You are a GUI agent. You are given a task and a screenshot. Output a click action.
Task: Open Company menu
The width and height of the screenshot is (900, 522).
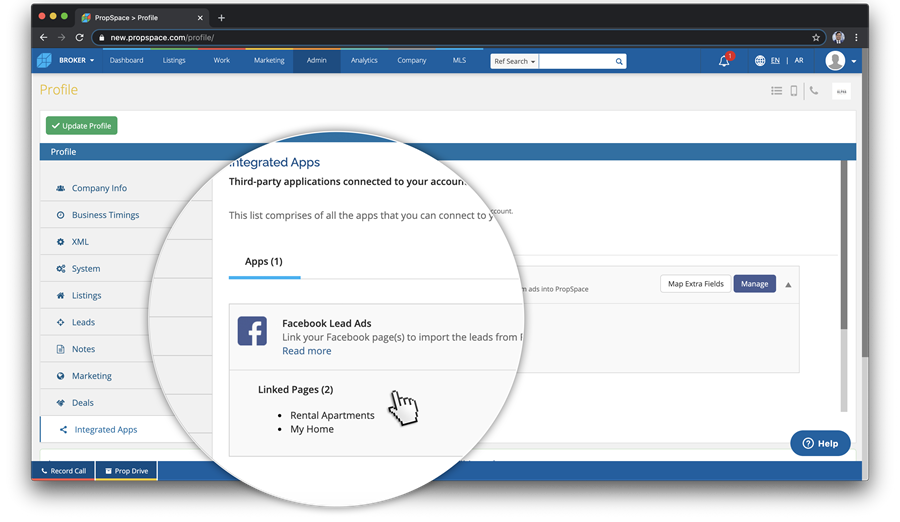click(x=412, y=60)
